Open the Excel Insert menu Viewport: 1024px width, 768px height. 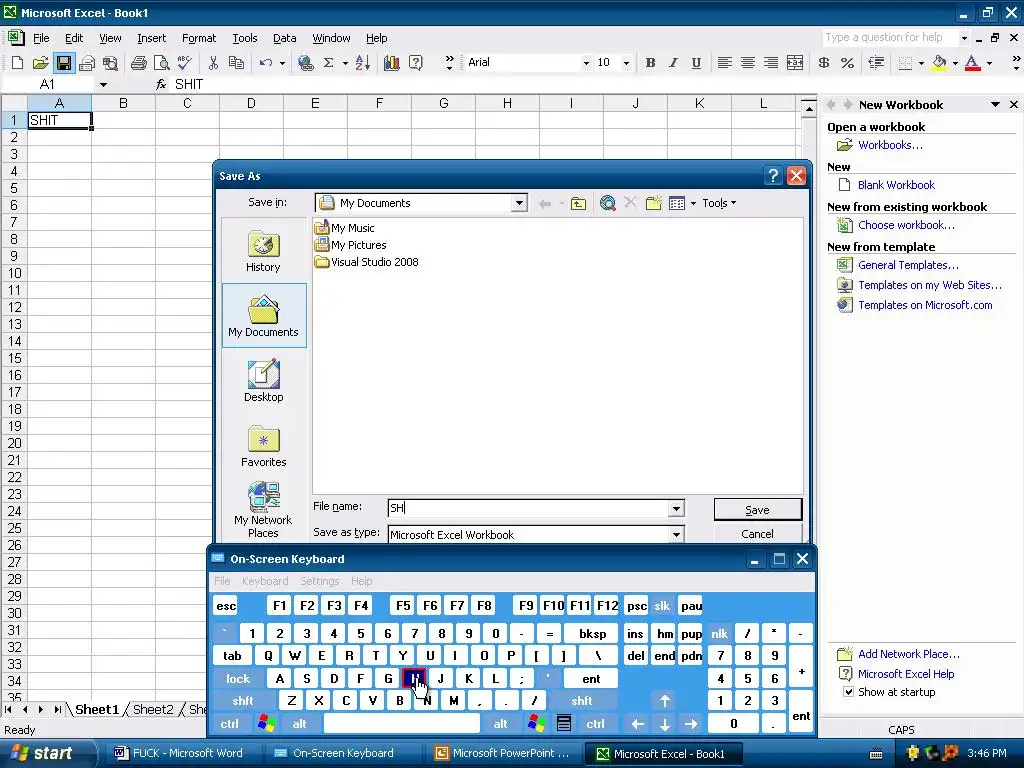click(152, 38)
